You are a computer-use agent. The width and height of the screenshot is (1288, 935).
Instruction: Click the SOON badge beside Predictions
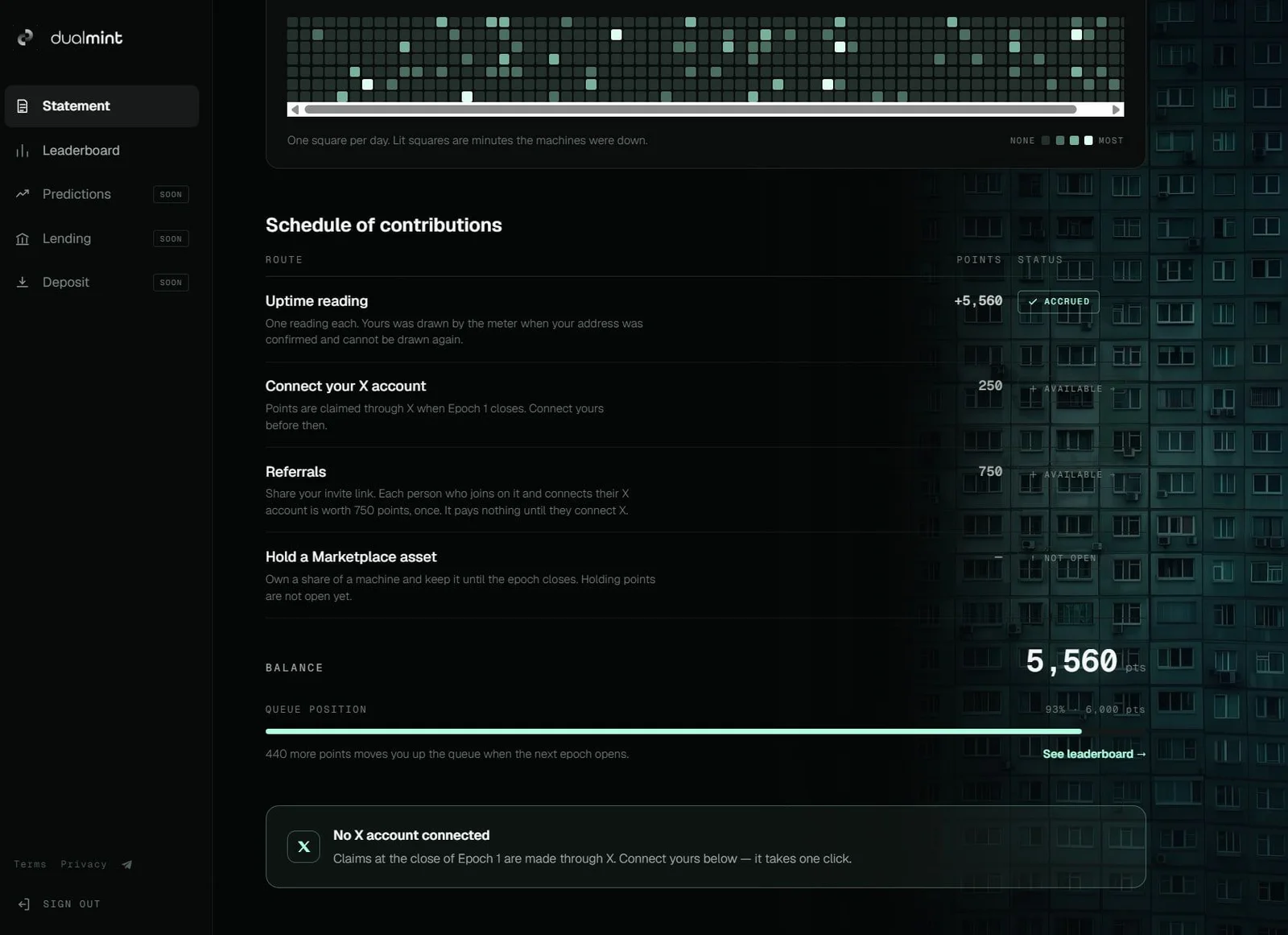[x=171, y=194]
